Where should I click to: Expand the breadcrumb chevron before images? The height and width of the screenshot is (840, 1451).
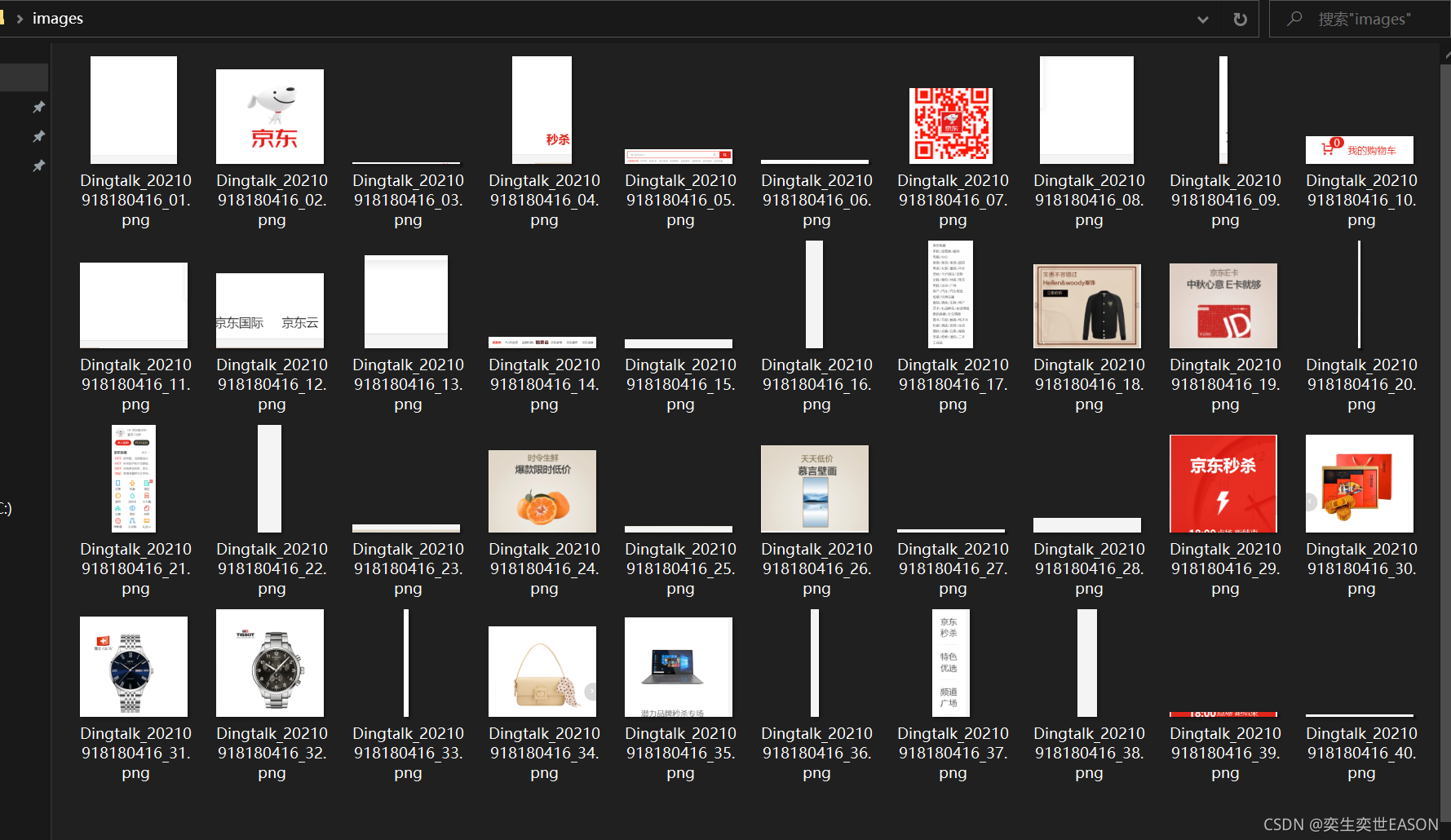click(x=20, y=19)
